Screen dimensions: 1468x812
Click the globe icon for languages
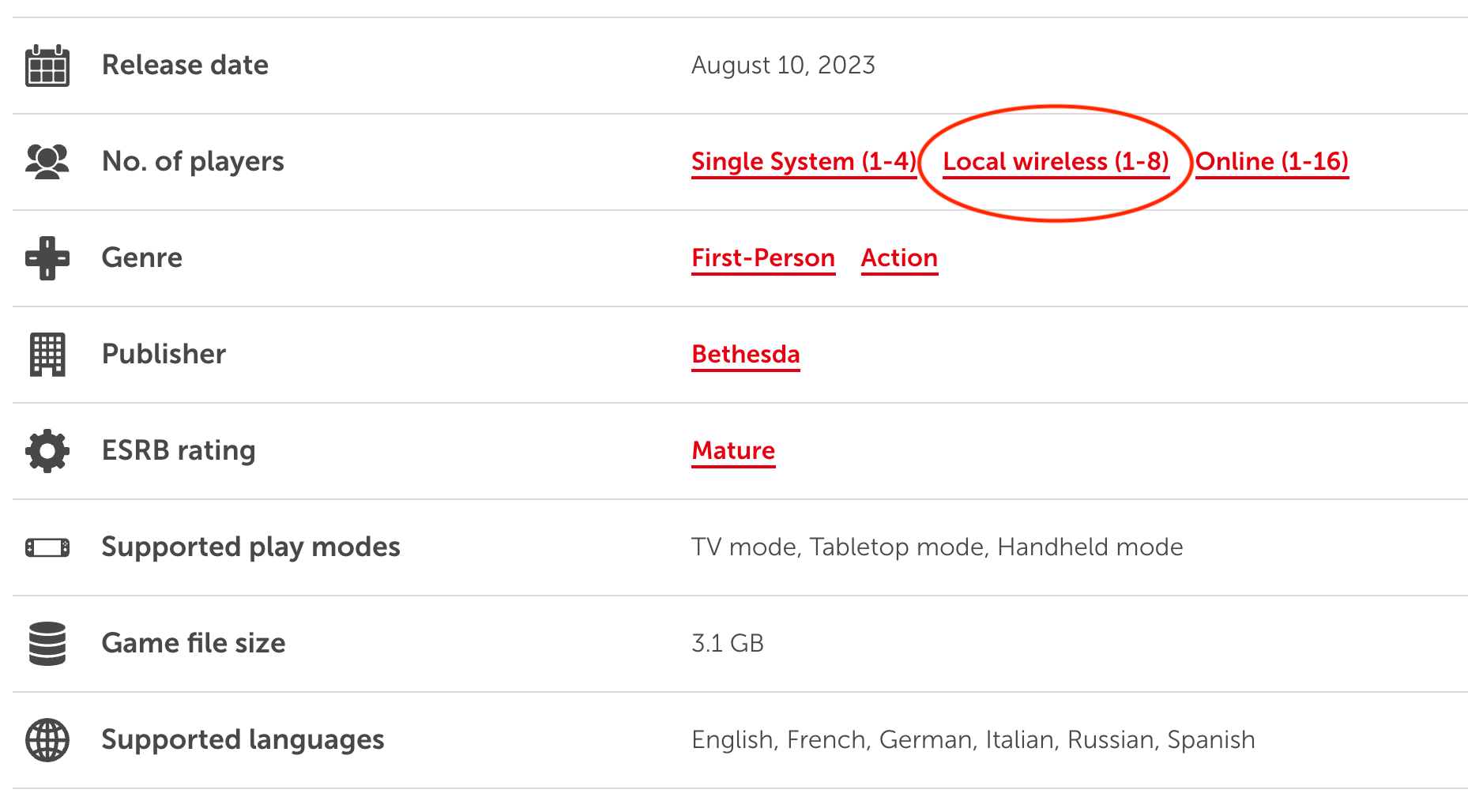click(x=47, y=740)
